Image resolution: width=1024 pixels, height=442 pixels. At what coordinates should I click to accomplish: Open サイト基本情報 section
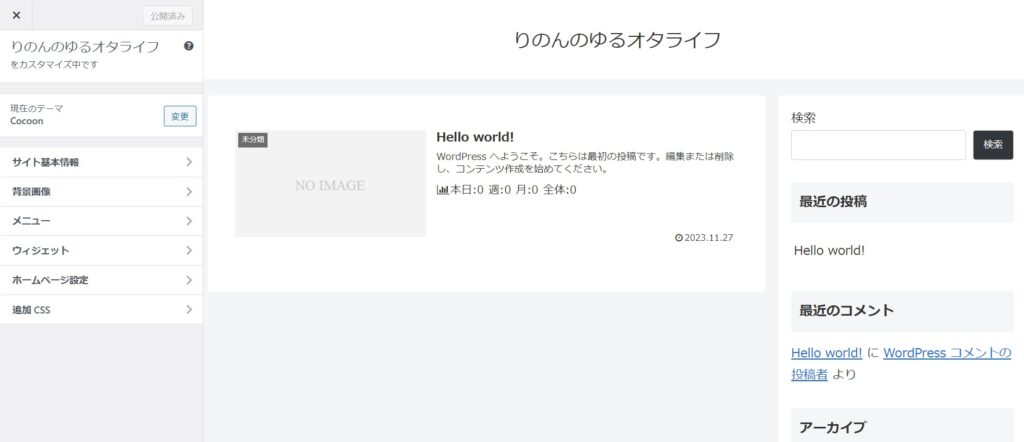point(101,162)
